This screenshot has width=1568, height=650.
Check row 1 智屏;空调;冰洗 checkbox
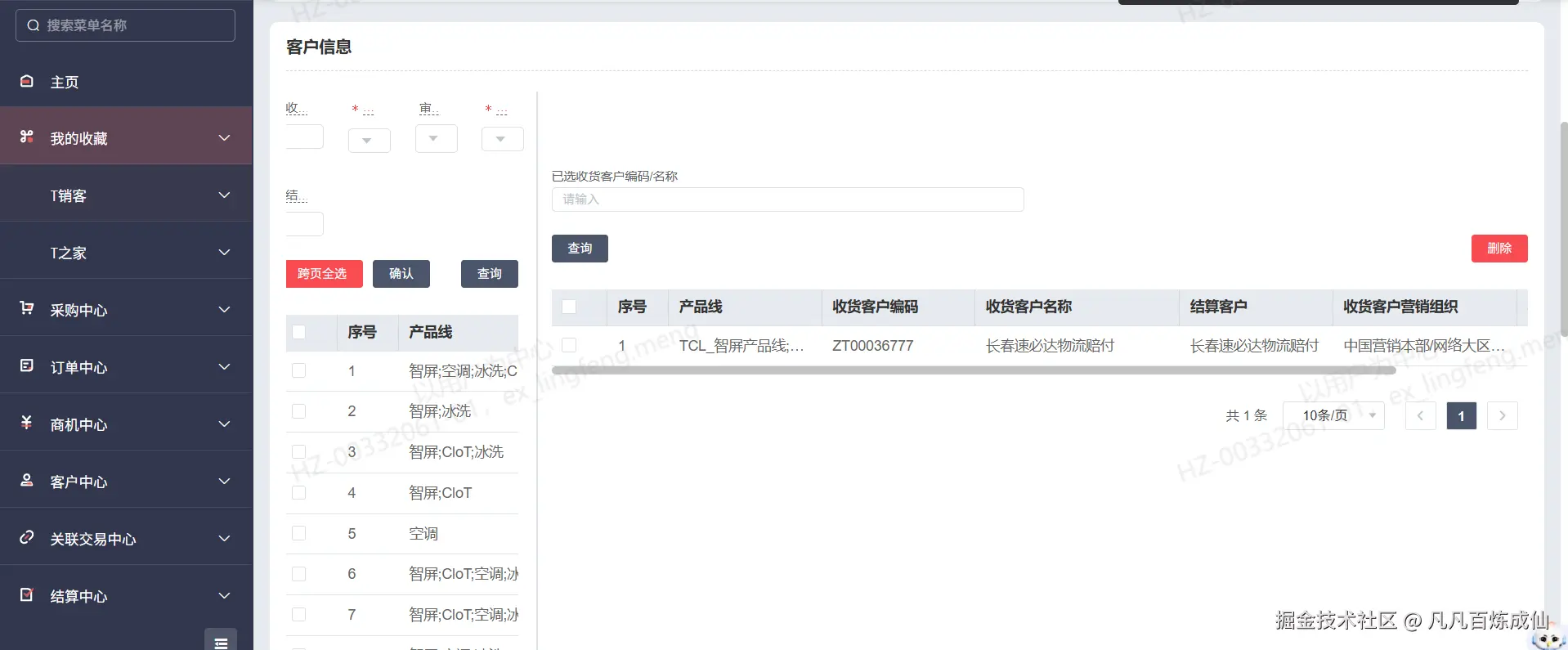(299, 370)
